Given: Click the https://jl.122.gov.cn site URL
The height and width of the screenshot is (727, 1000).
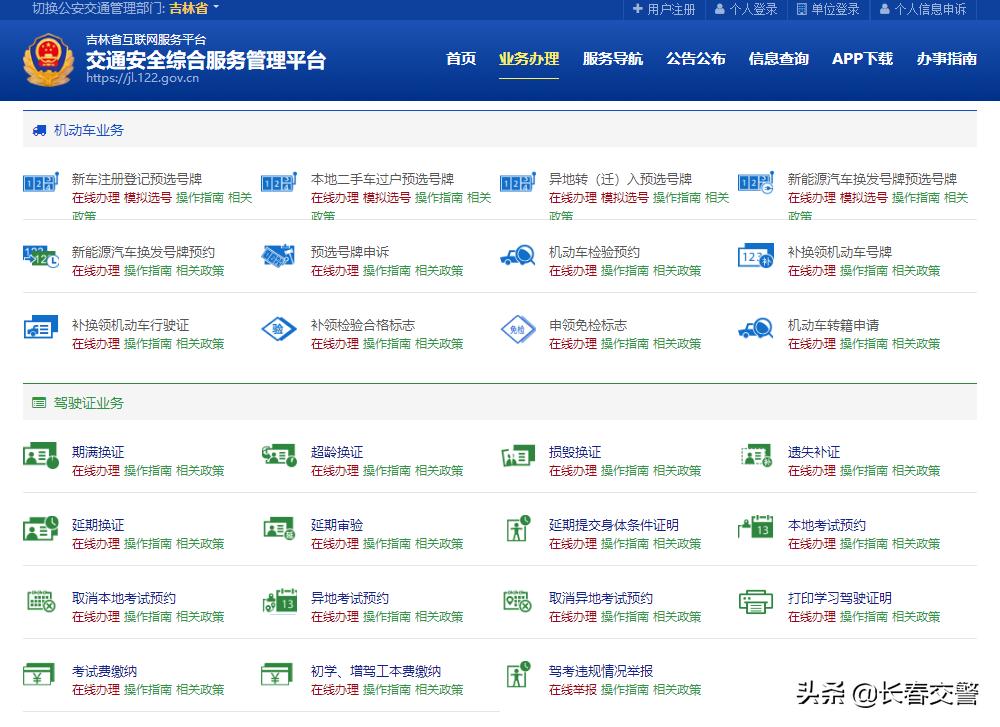Looking at the screenshot, I should pyautogui.click(x=142, y=78).
